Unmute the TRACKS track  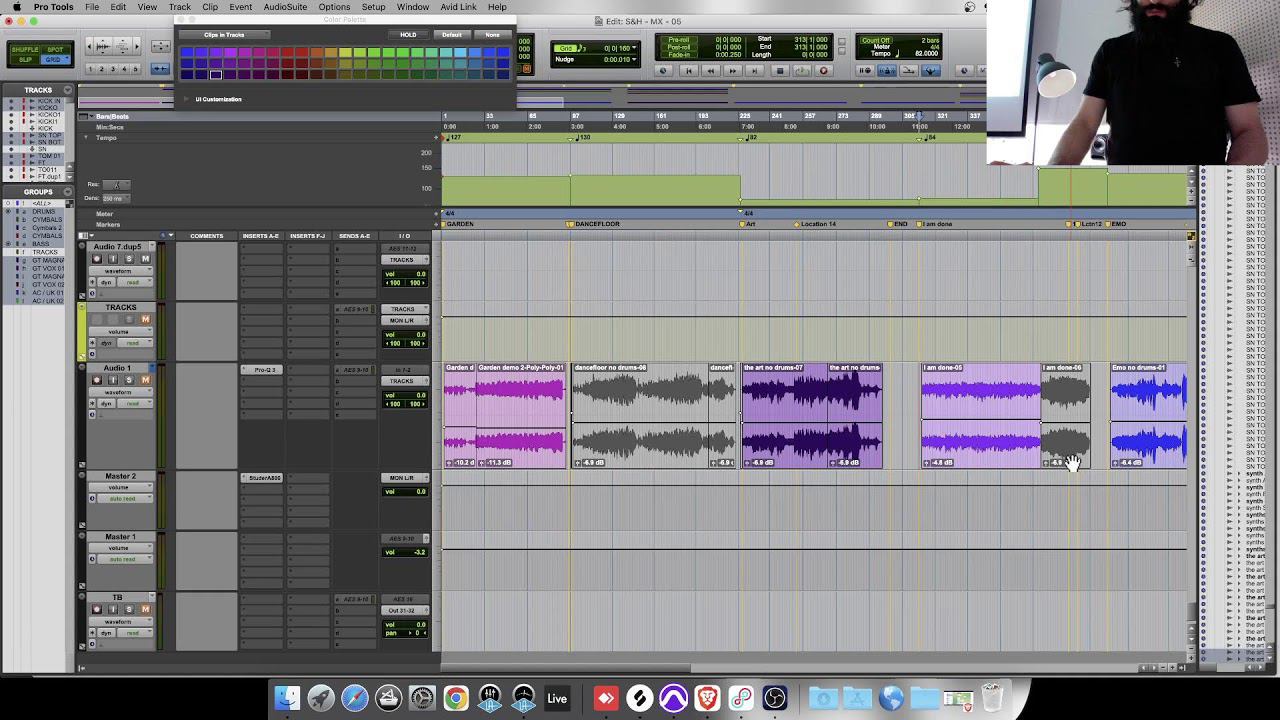[145, 320]
